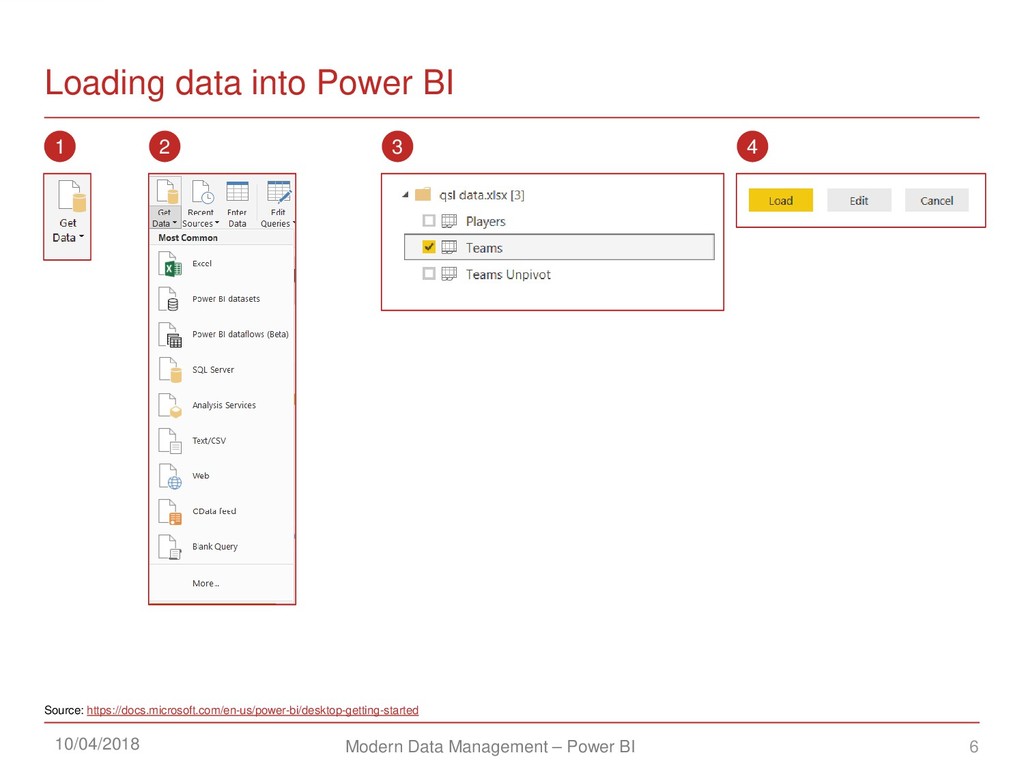The image size is (1024, 768).
Task: Open the docs.microsoft.com source link
Action: click(x=253, y=710)
